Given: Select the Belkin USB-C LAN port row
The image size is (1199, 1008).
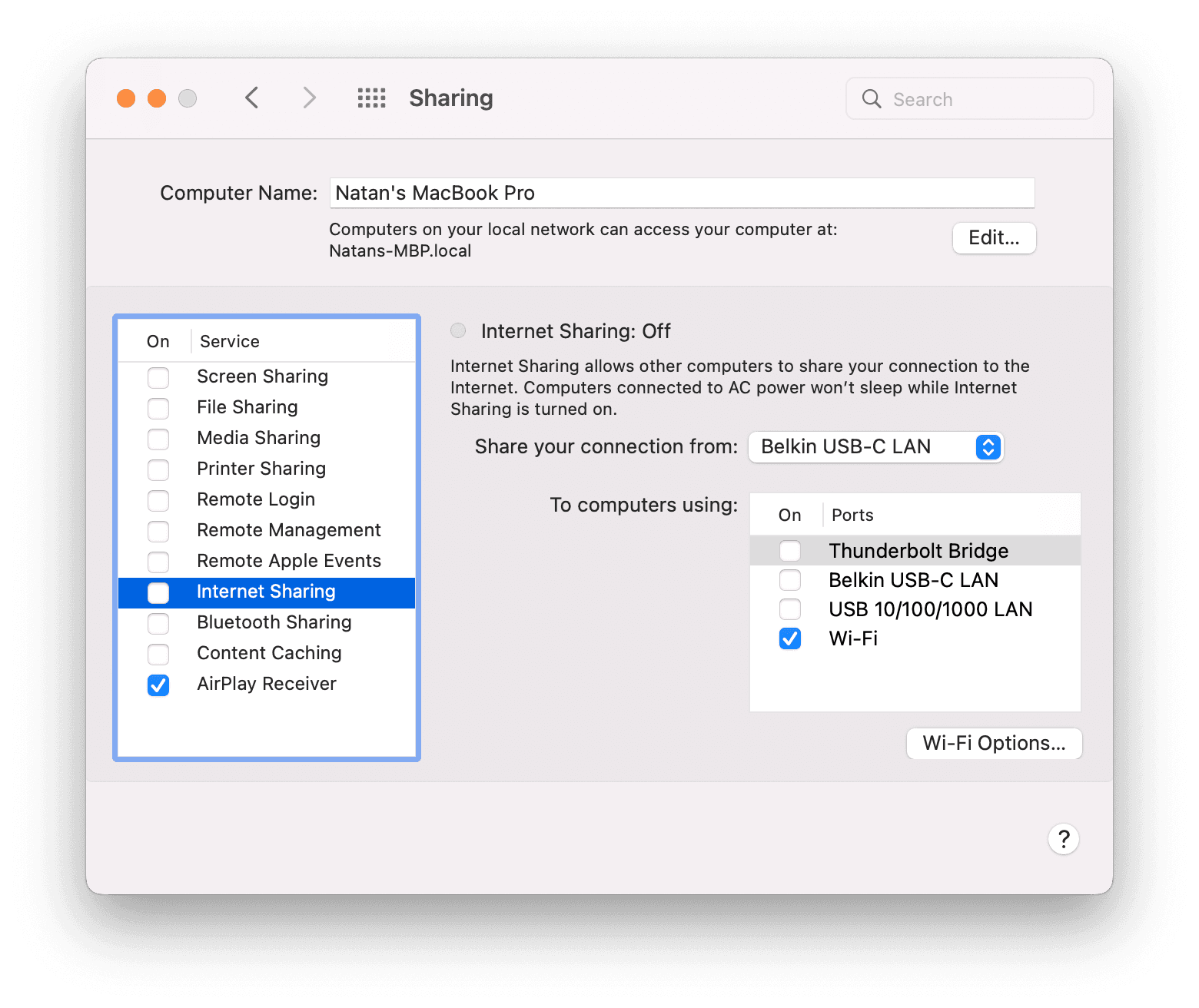Looking at the screenshot, I should pyautogui.click(x=915, y=580).
